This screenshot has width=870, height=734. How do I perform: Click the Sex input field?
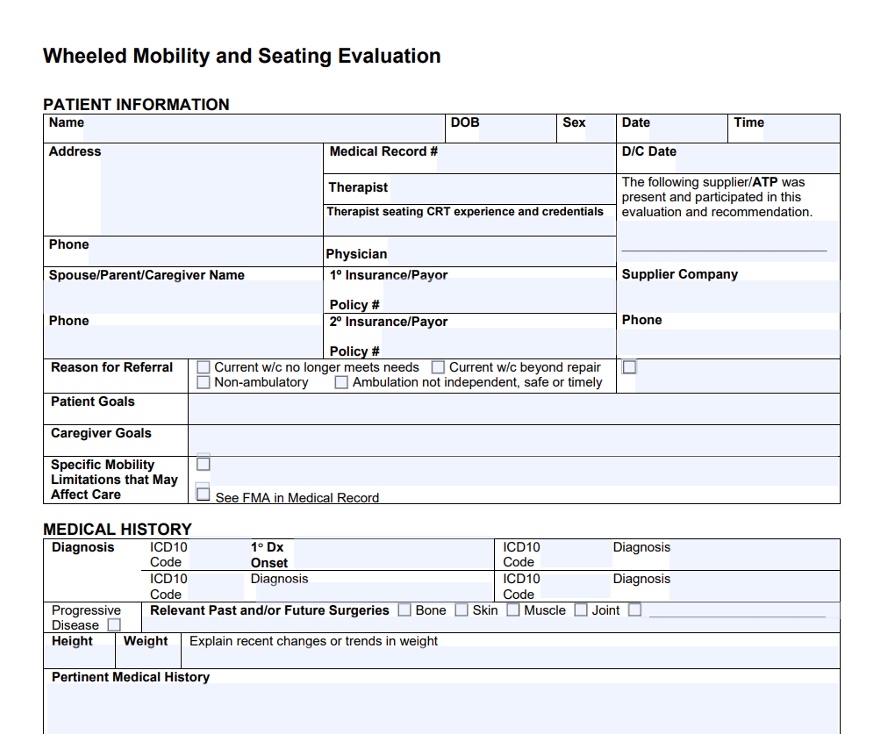(x=600, y=129)
